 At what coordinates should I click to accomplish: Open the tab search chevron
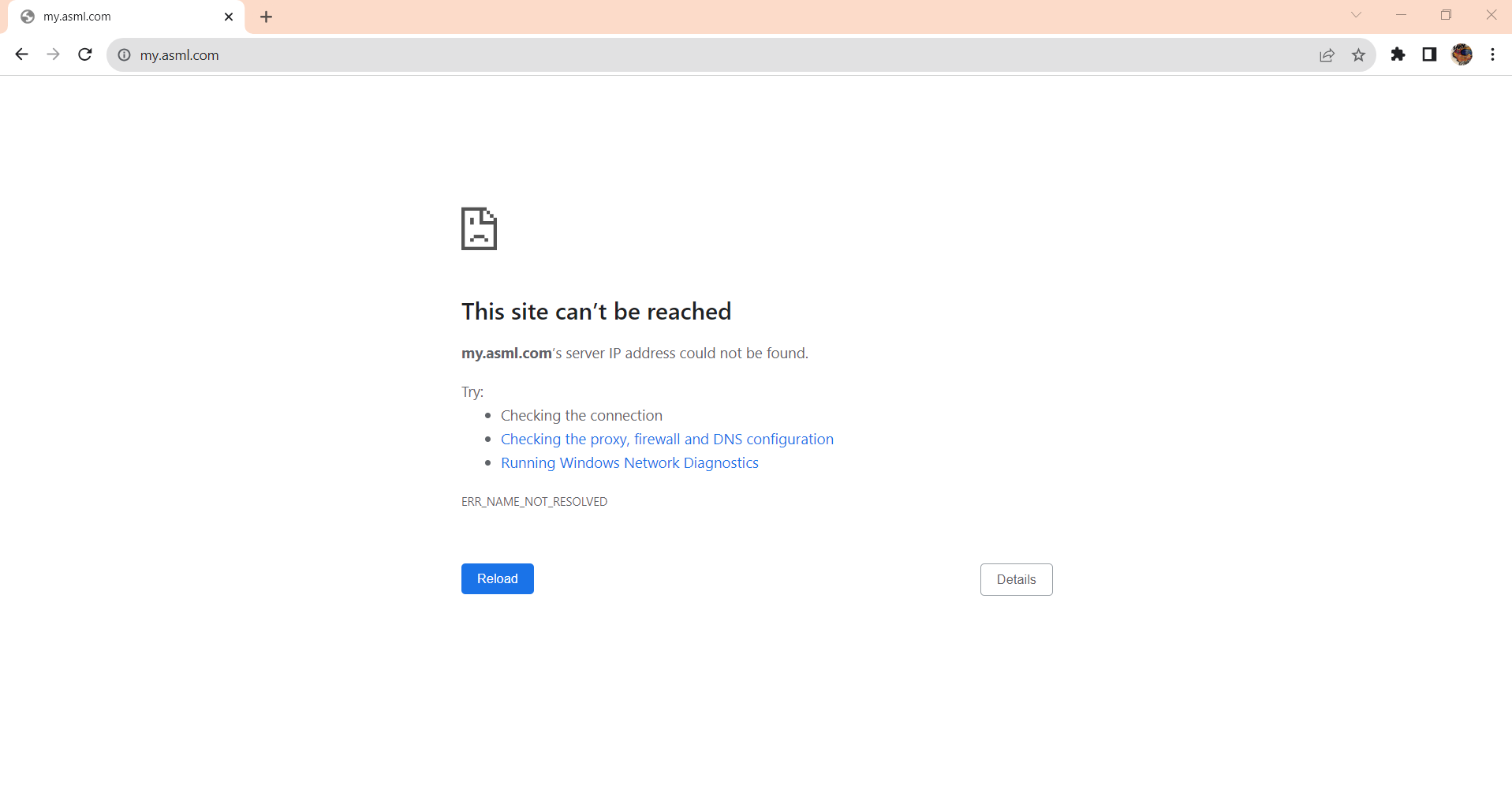point(1357,15)
